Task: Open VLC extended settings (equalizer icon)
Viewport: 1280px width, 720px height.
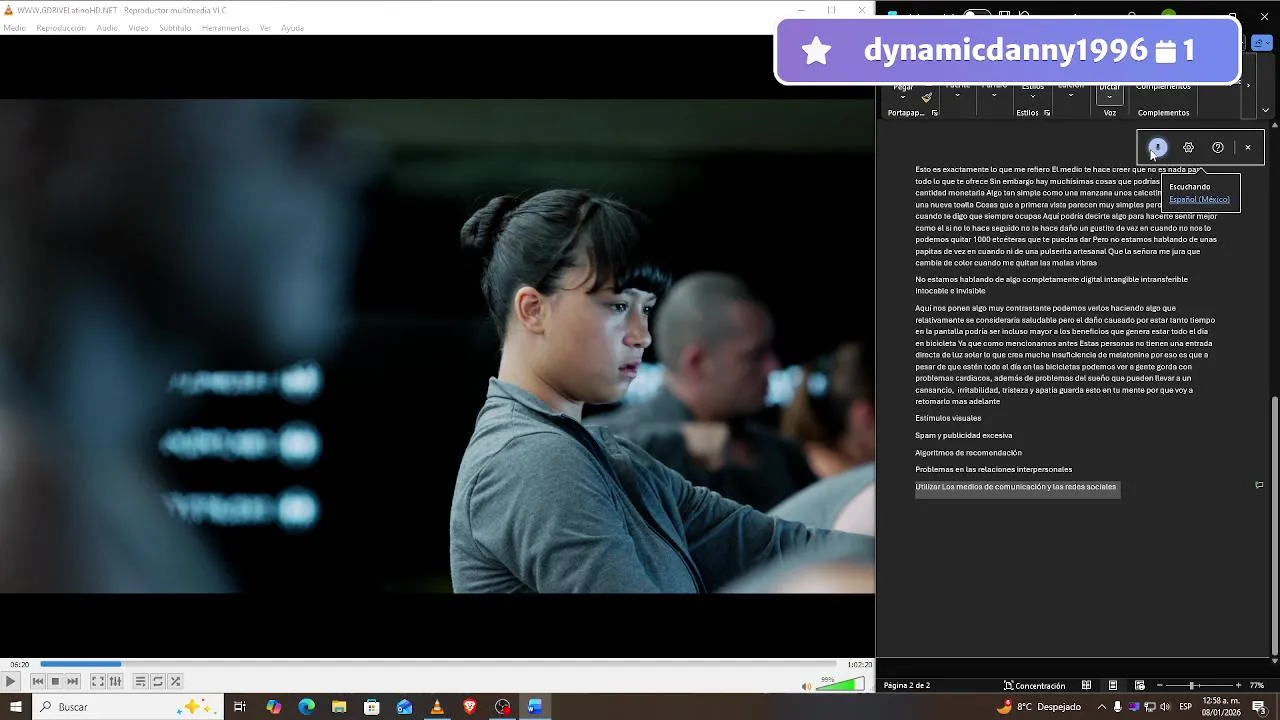Action: click(x=115, y=681)
